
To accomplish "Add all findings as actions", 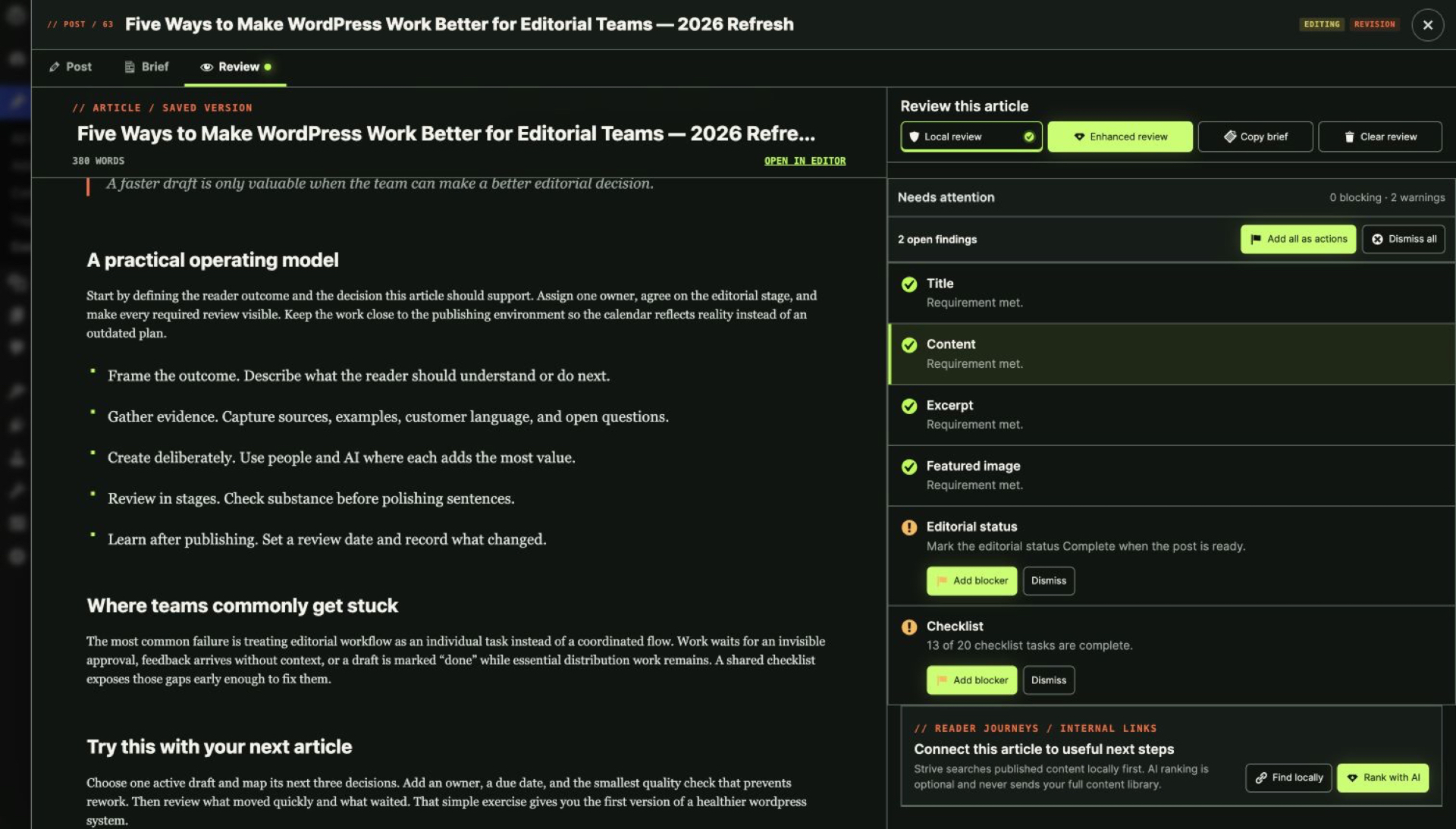I will point(1298,239).
